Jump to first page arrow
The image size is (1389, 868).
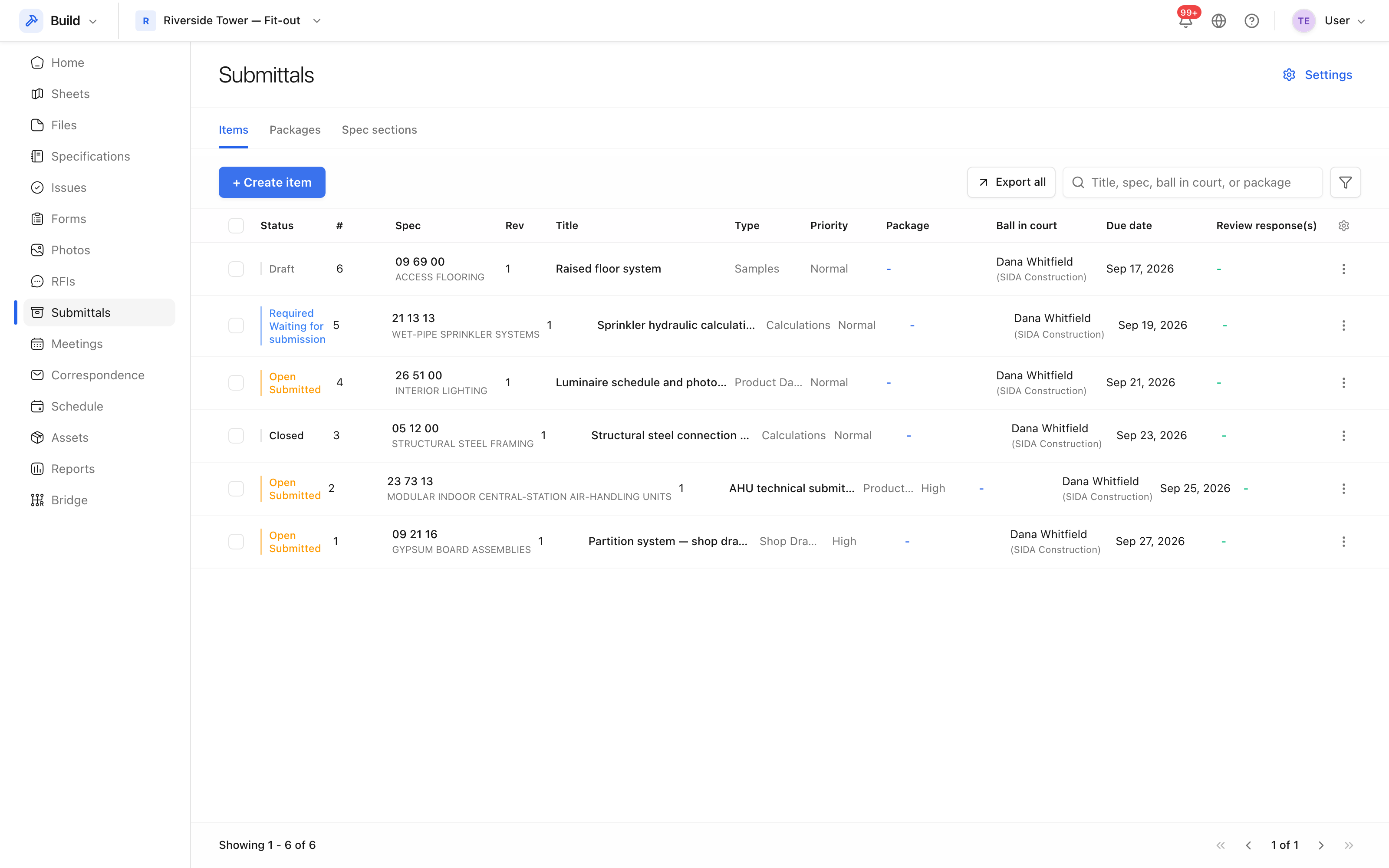1221,845
